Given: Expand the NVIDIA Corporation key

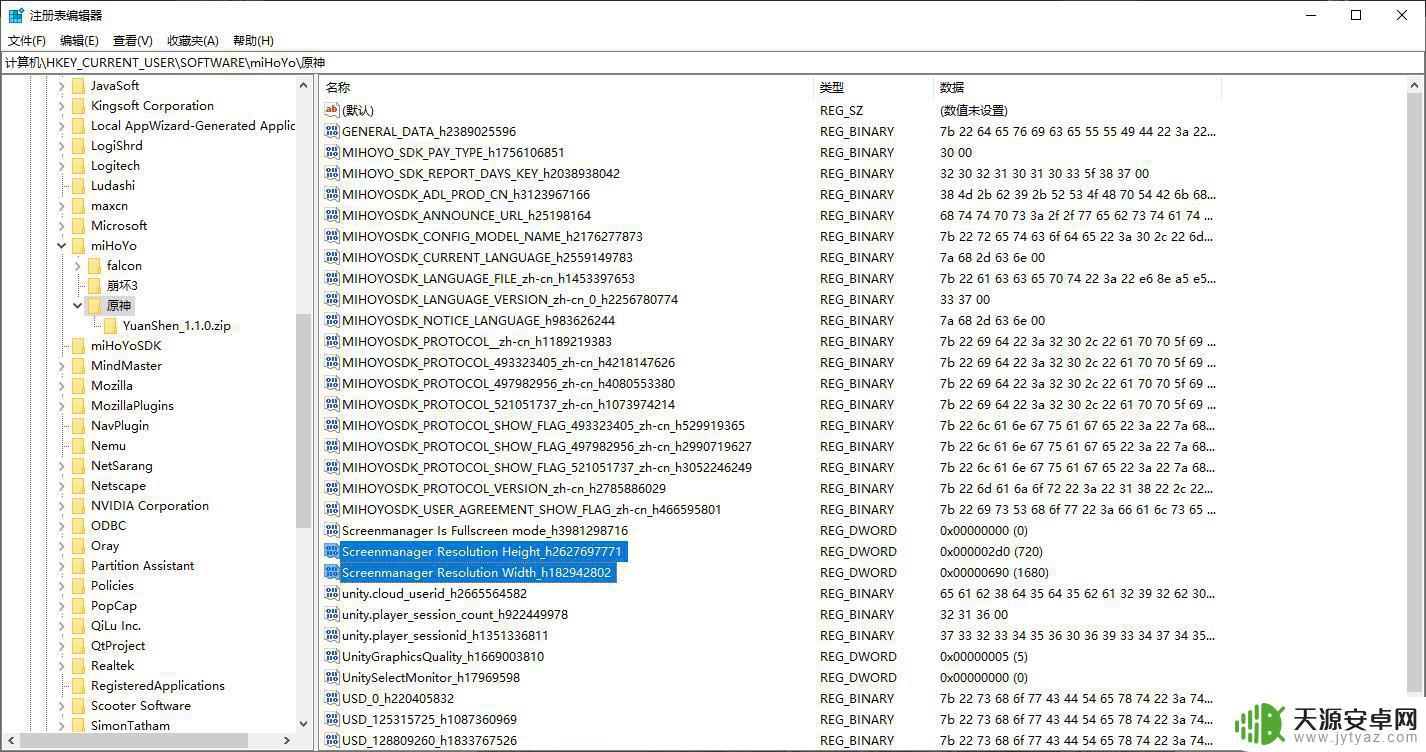Looking at the screenshot, I should [62, 505].
